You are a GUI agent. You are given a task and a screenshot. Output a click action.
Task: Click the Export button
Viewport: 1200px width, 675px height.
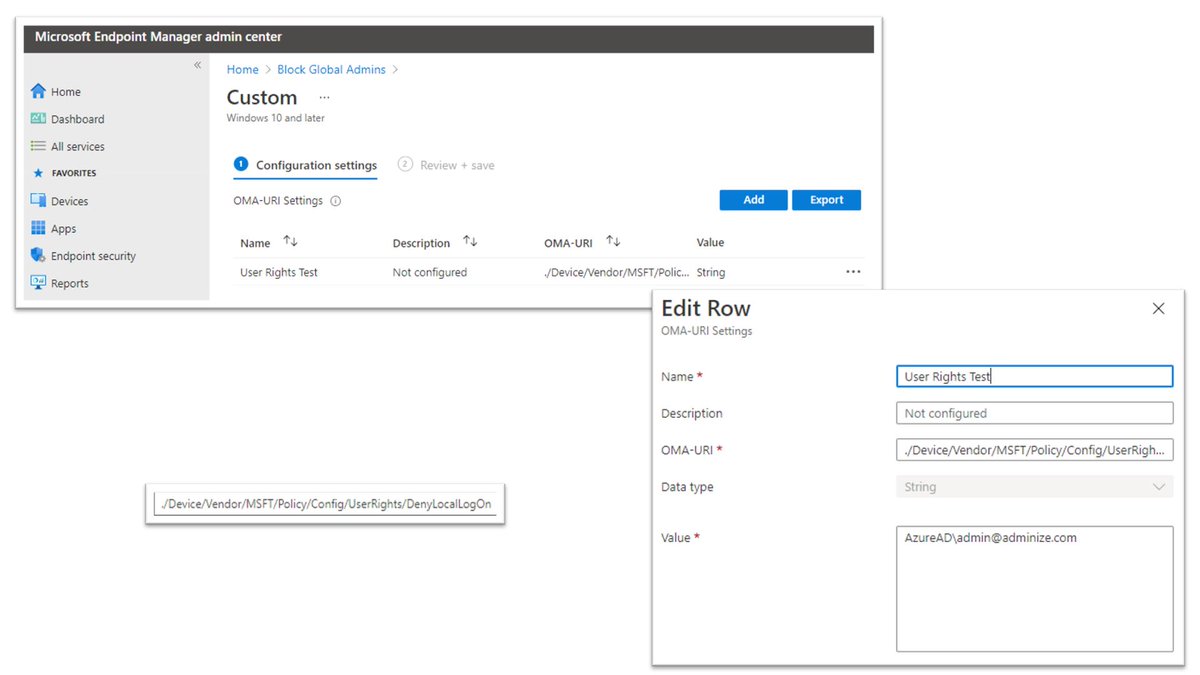point(827,200)
